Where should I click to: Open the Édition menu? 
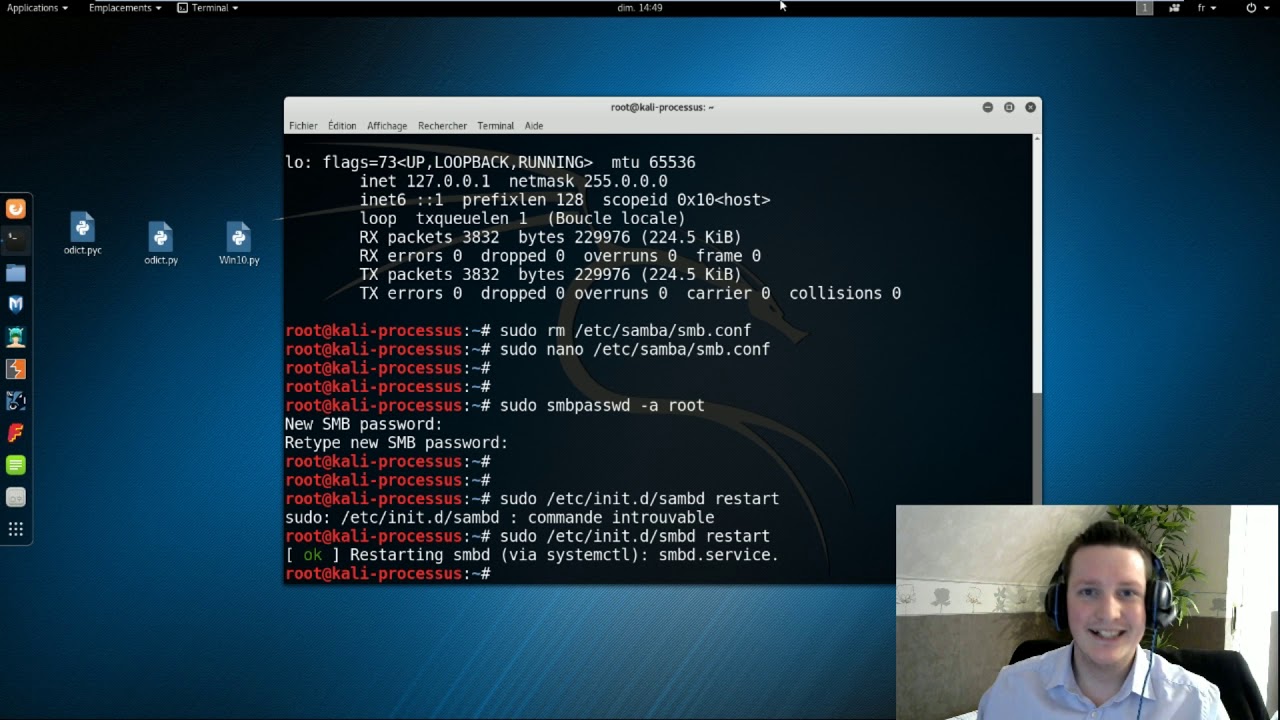342,126
